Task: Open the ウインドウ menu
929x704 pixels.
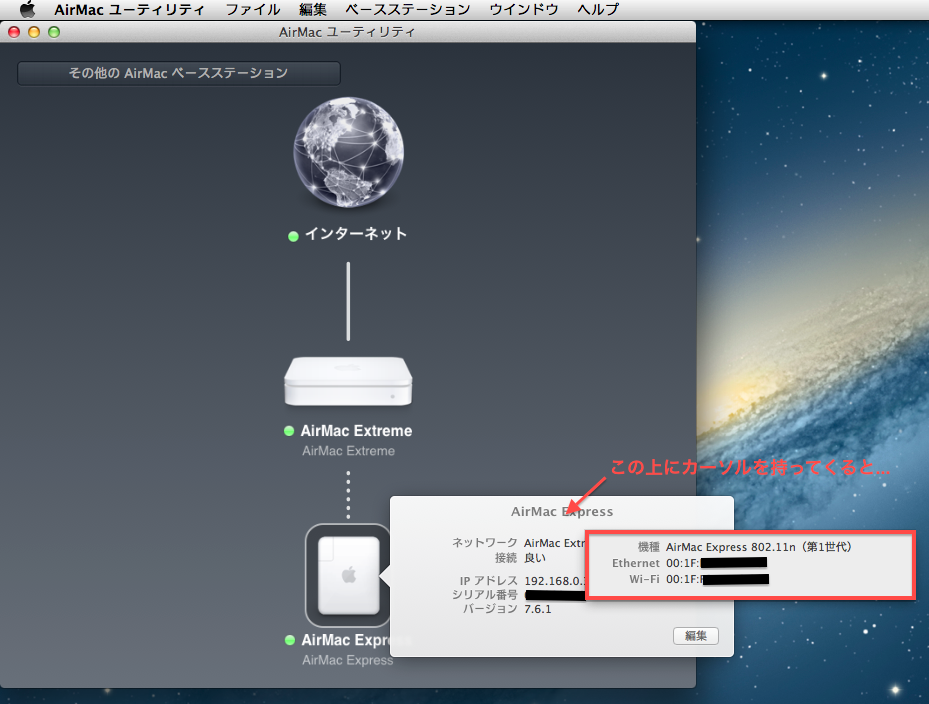Action: [x=524, y=9]
